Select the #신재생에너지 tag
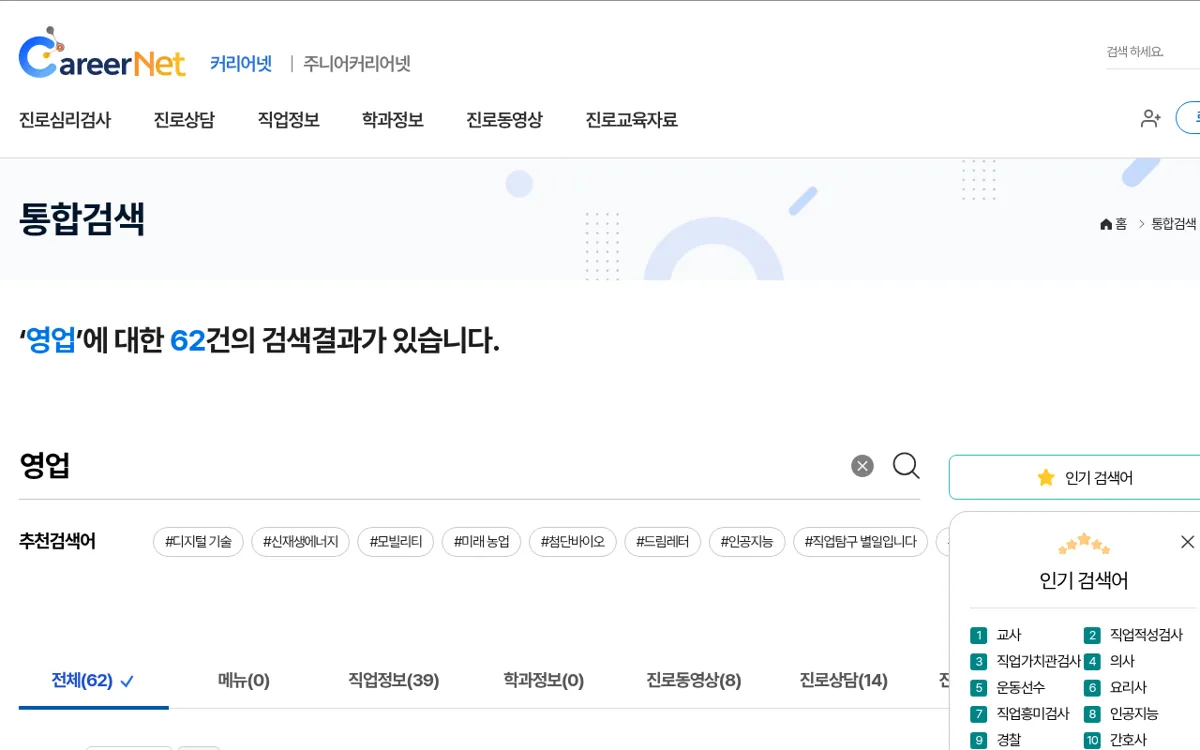The height and width of the screenshot is (750, 1200). point(300,542)
